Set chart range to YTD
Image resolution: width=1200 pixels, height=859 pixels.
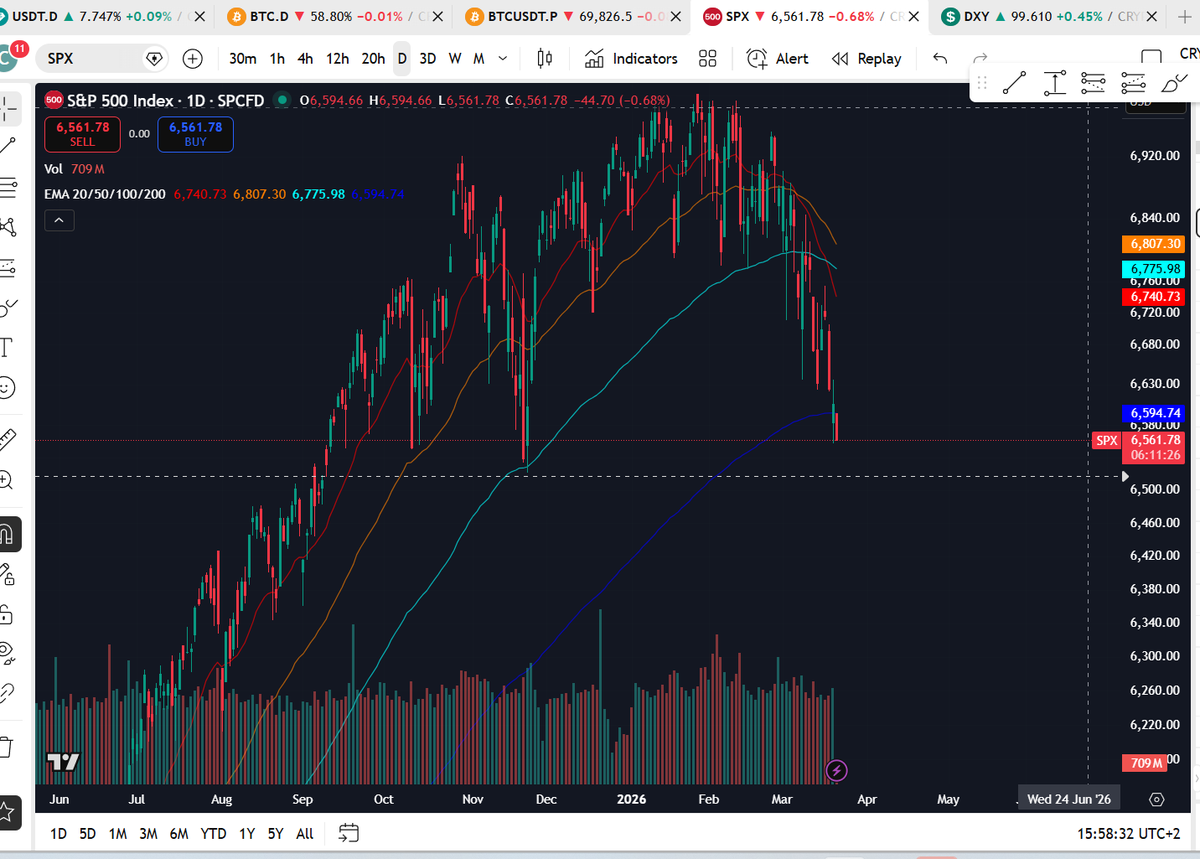point(213,833)
